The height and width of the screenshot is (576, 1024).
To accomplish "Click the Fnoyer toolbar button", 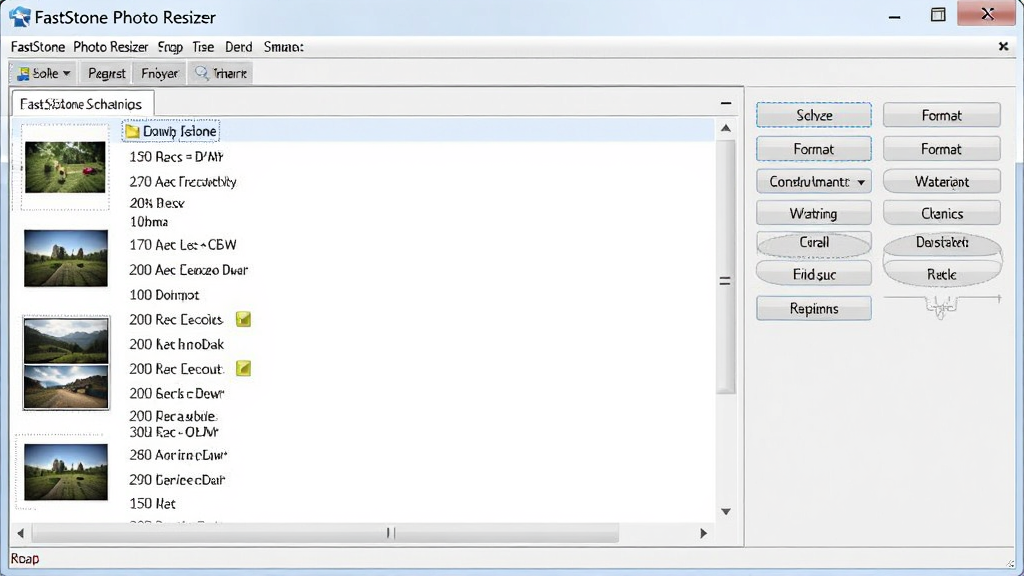I will click(159, 73).
